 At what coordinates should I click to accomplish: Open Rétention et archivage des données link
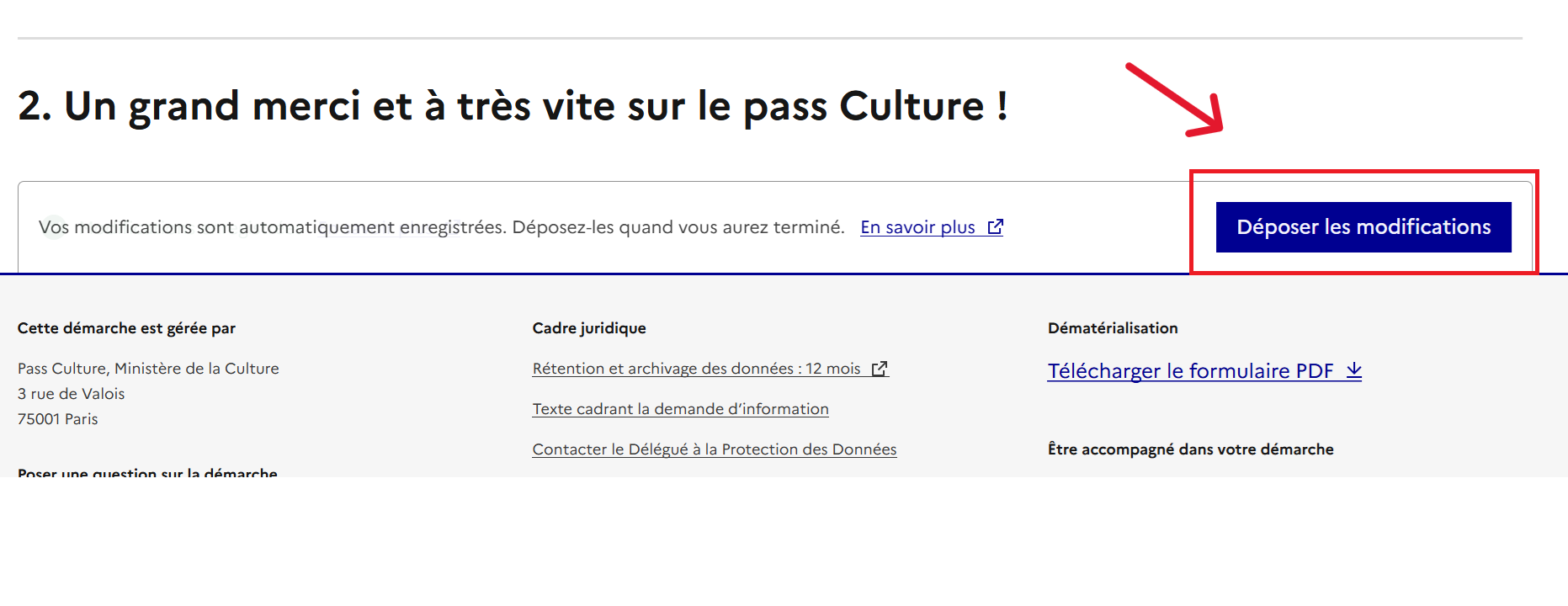click(x=710, y=369)
